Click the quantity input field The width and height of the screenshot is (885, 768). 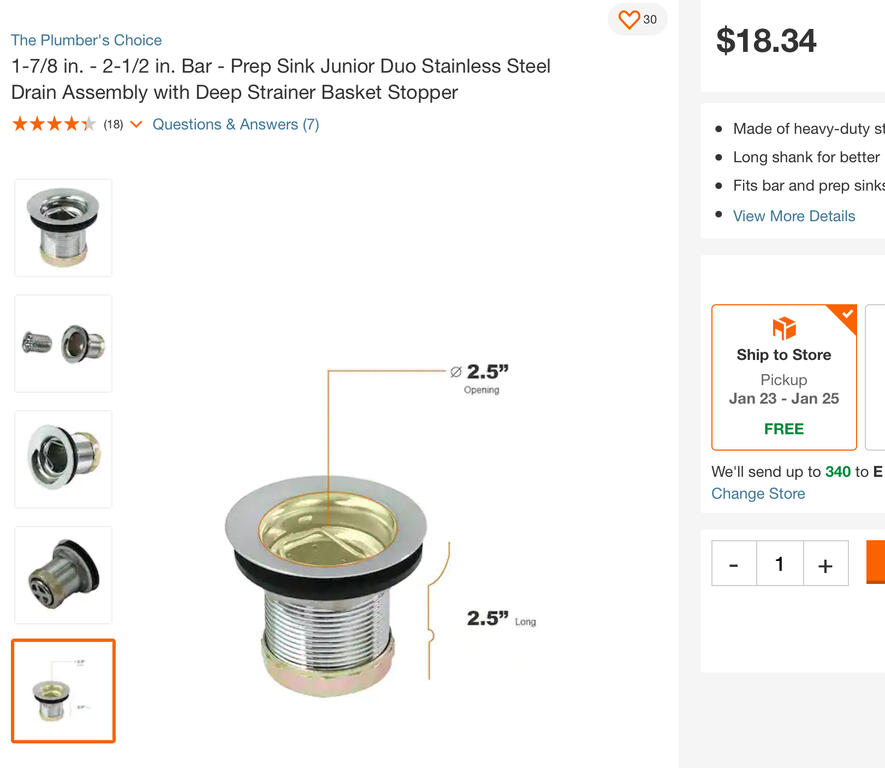tap(779, 564)
